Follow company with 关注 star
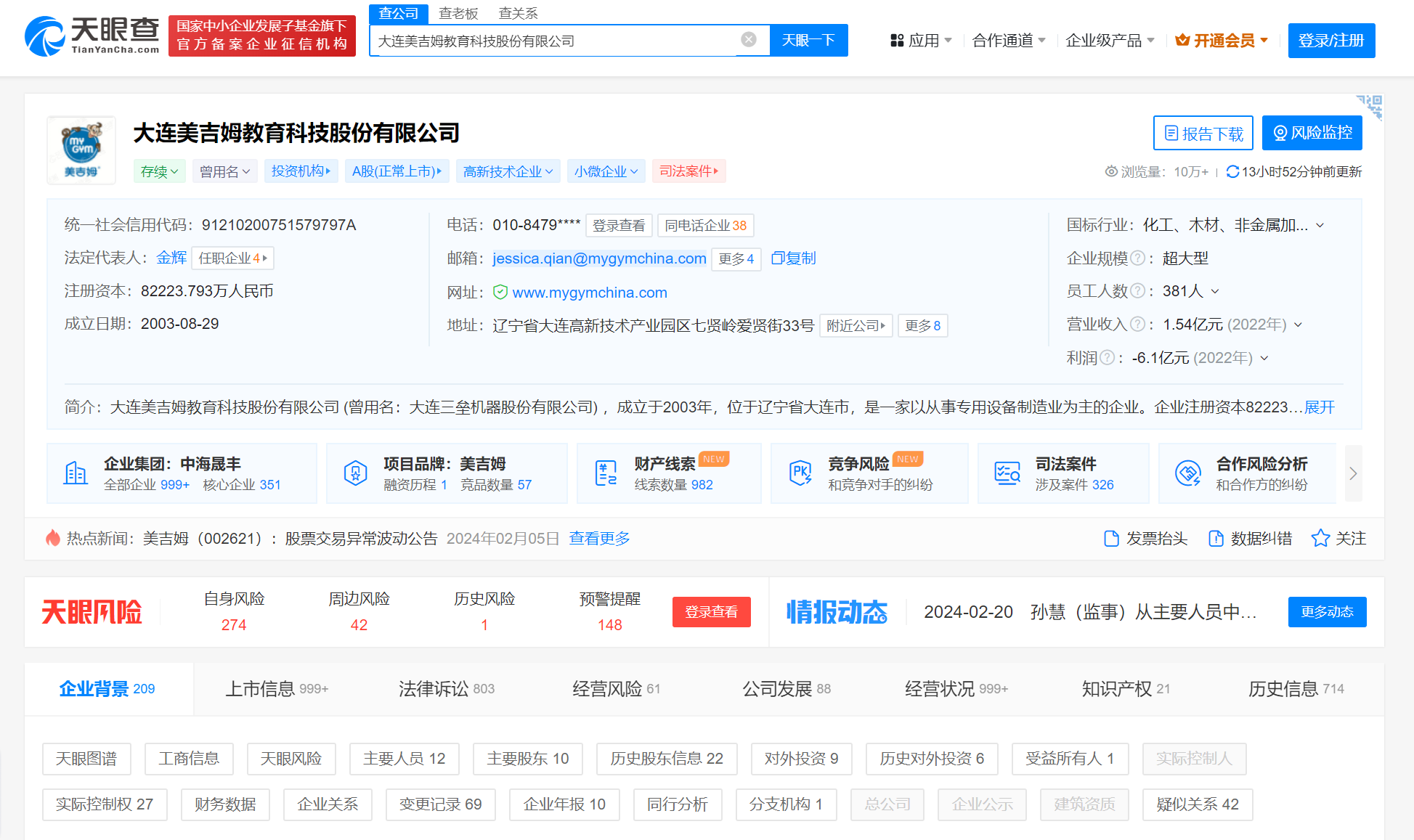 click(x=1339, y=539)
